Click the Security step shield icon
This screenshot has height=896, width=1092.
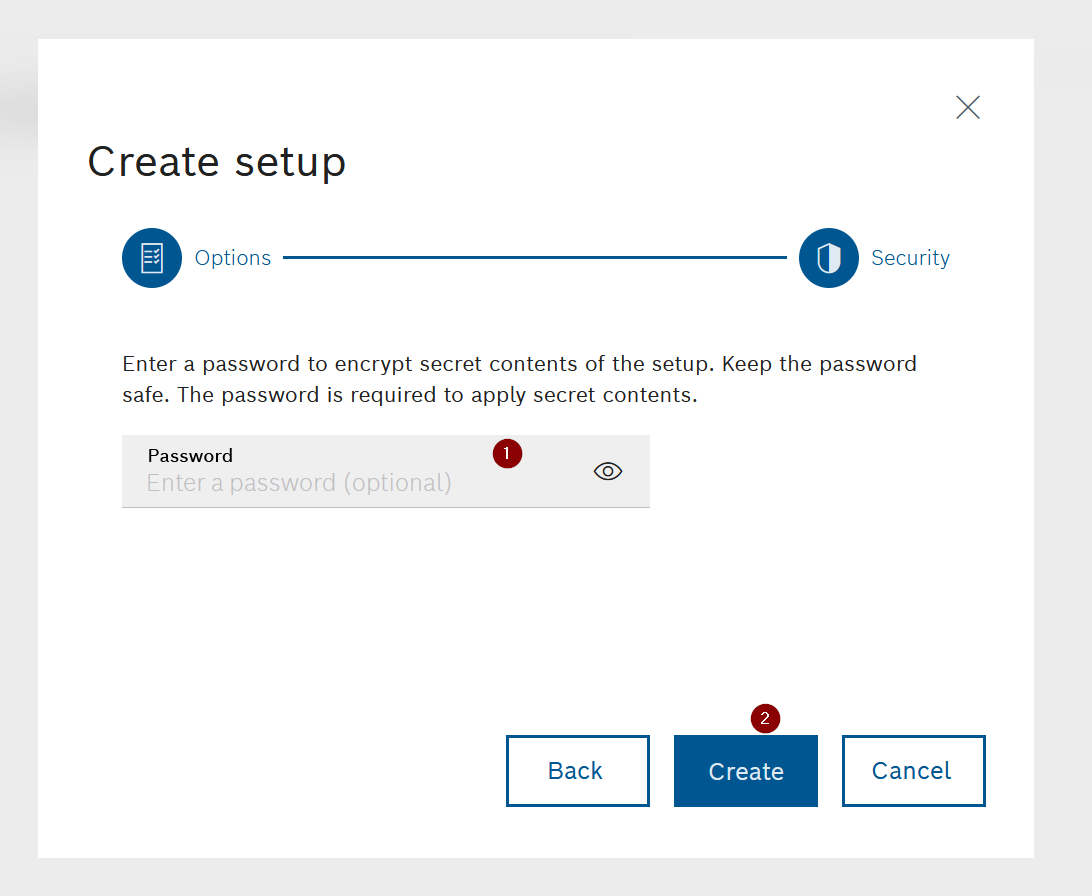point(829,258)
